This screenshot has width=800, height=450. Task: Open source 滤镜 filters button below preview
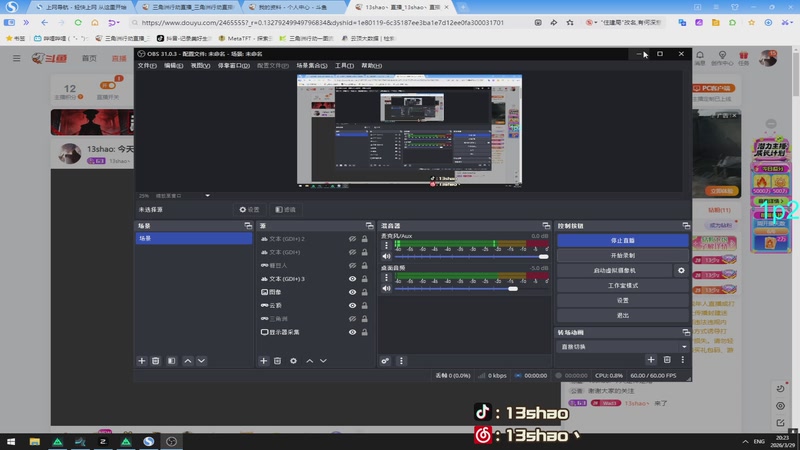[x=286, y=210]
